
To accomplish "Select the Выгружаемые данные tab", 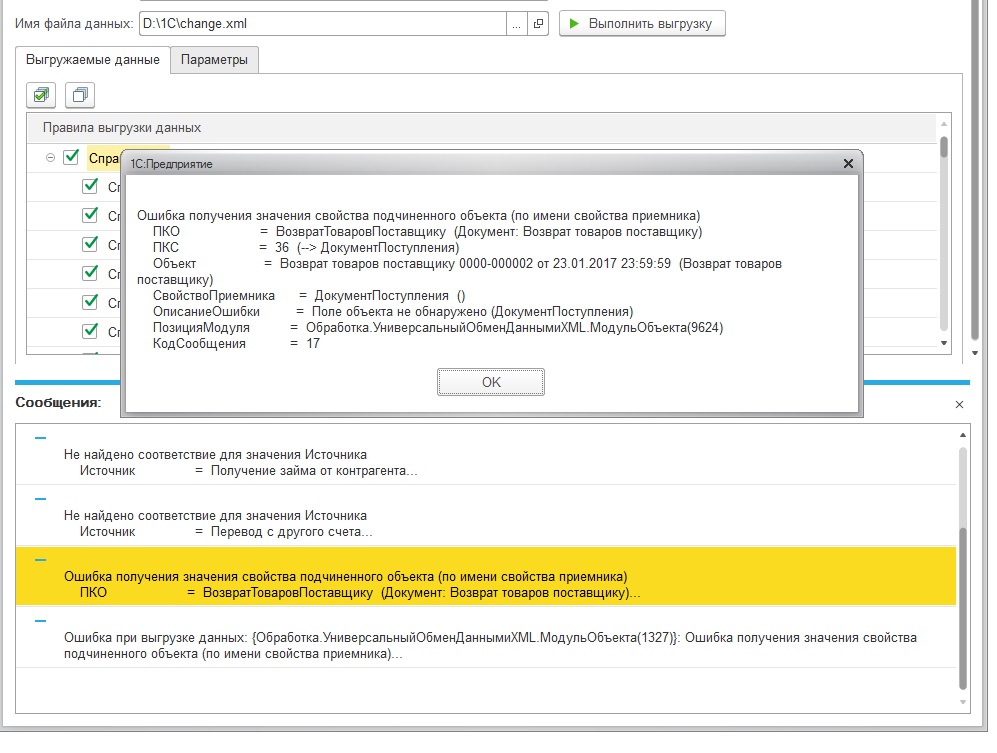I will tap(93, 60).
